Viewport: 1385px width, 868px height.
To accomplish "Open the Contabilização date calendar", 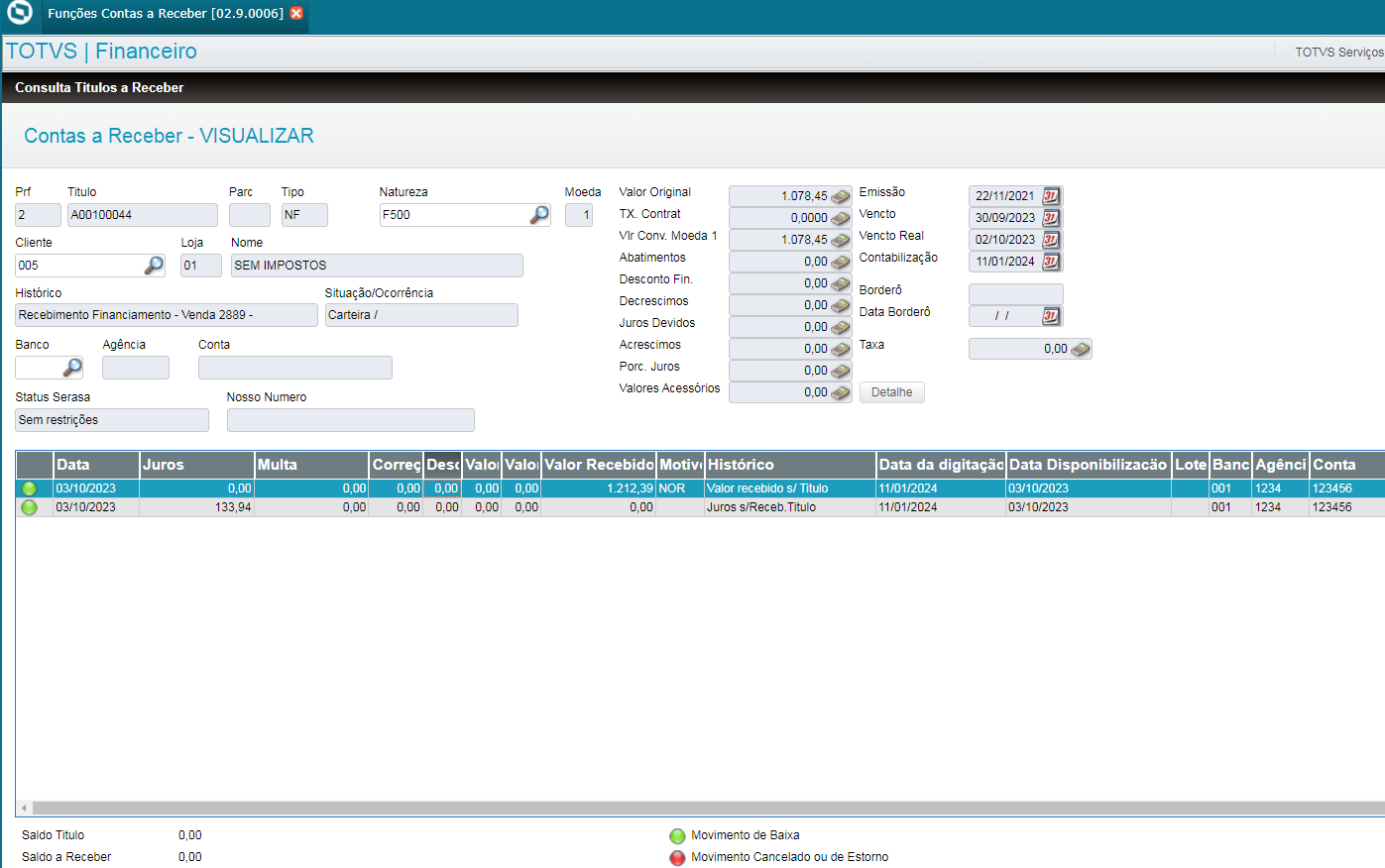I will click(1051, 262).
